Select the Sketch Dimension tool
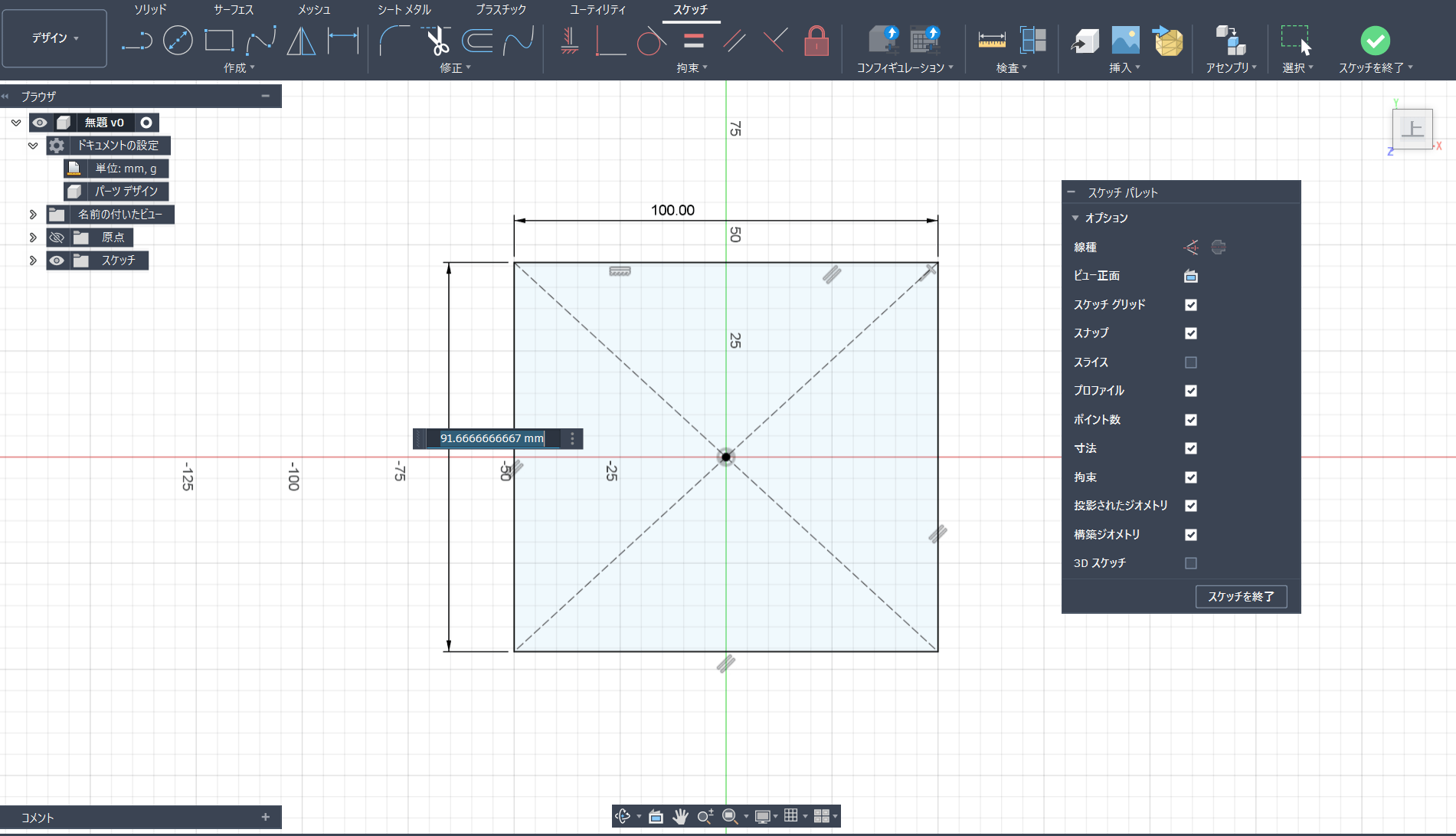 click(343, 41)
